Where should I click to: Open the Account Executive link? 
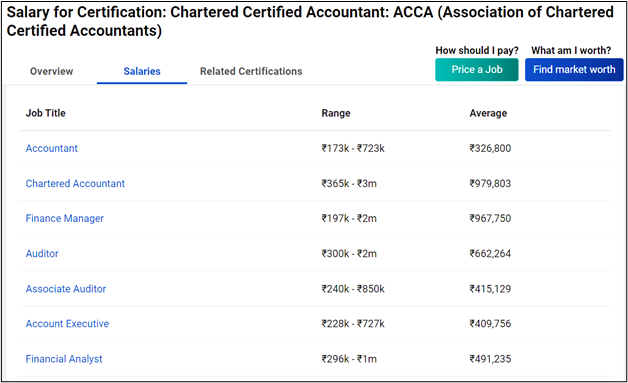click(x=67, y=324)
